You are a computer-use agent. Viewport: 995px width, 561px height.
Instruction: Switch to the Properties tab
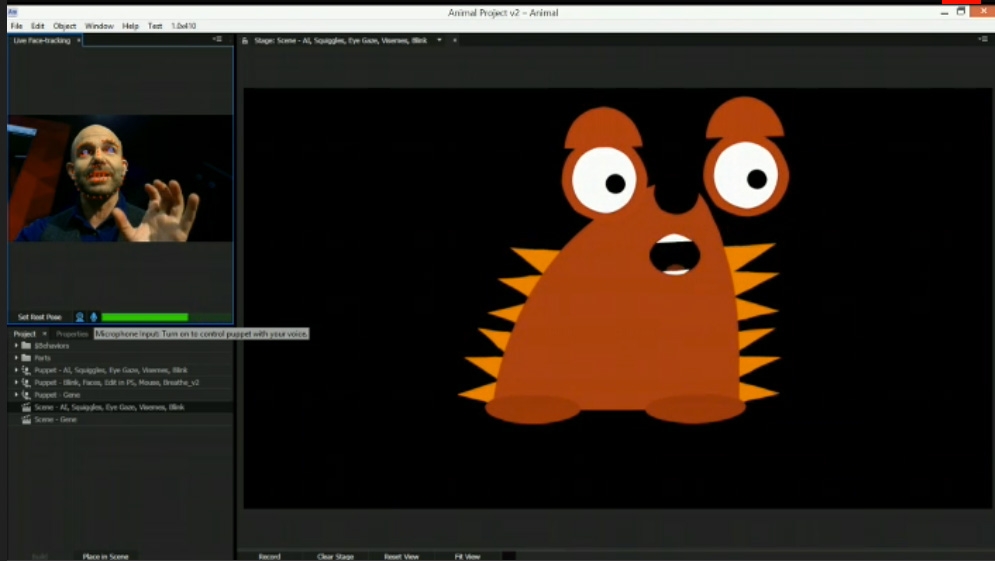pos(72,334)
